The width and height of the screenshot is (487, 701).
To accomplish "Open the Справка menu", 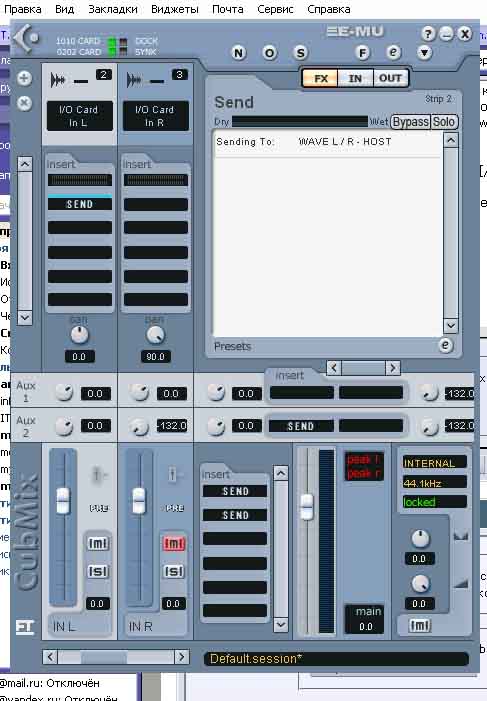I will [329, 9].
